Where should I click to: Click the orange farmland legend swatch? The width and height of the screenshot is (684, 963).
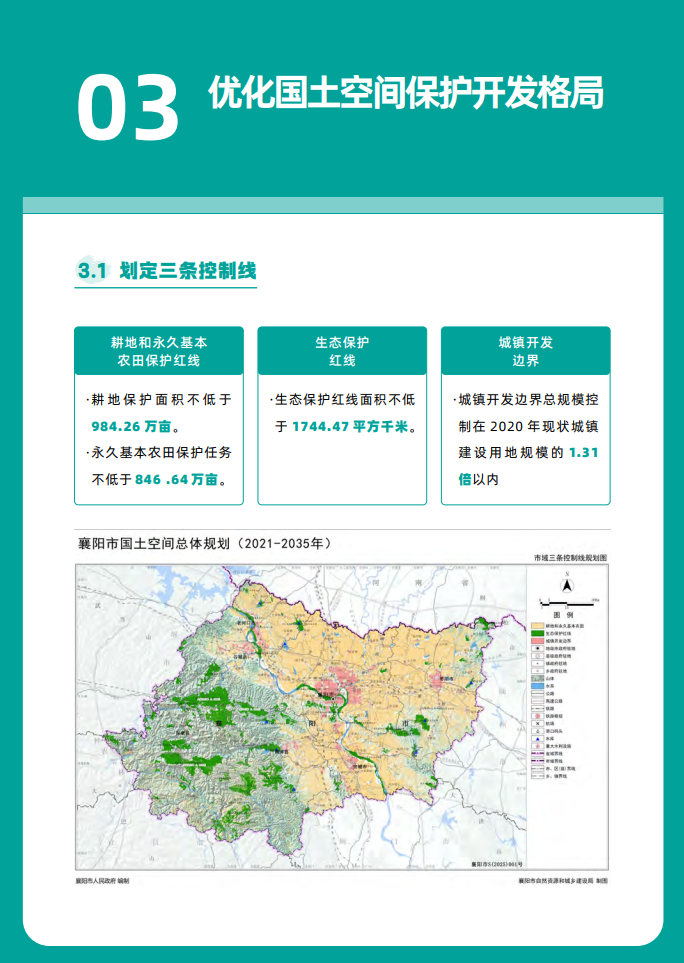point(536,625)
